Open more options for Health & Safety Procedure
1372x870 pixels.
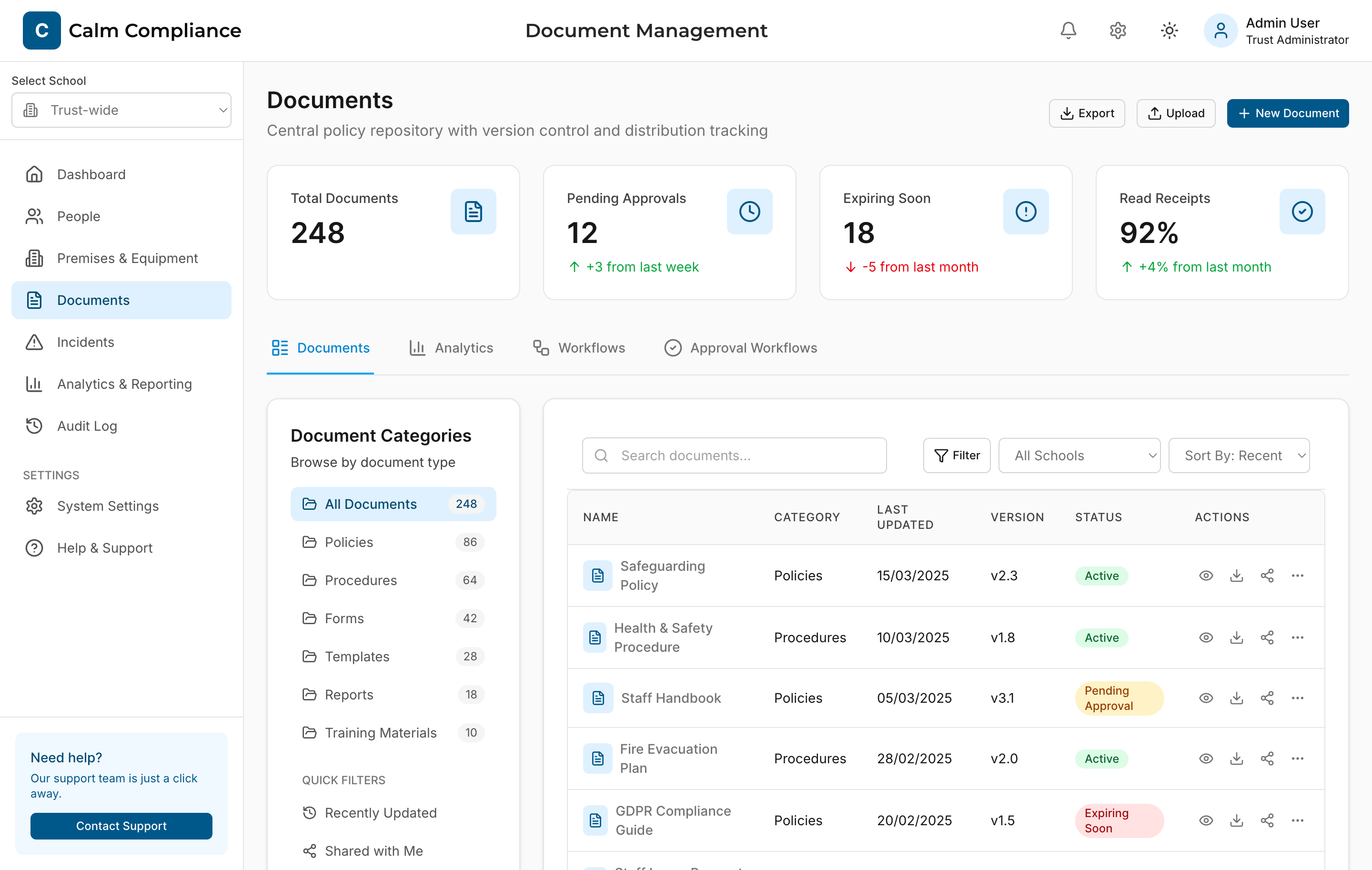(1297, 637)
